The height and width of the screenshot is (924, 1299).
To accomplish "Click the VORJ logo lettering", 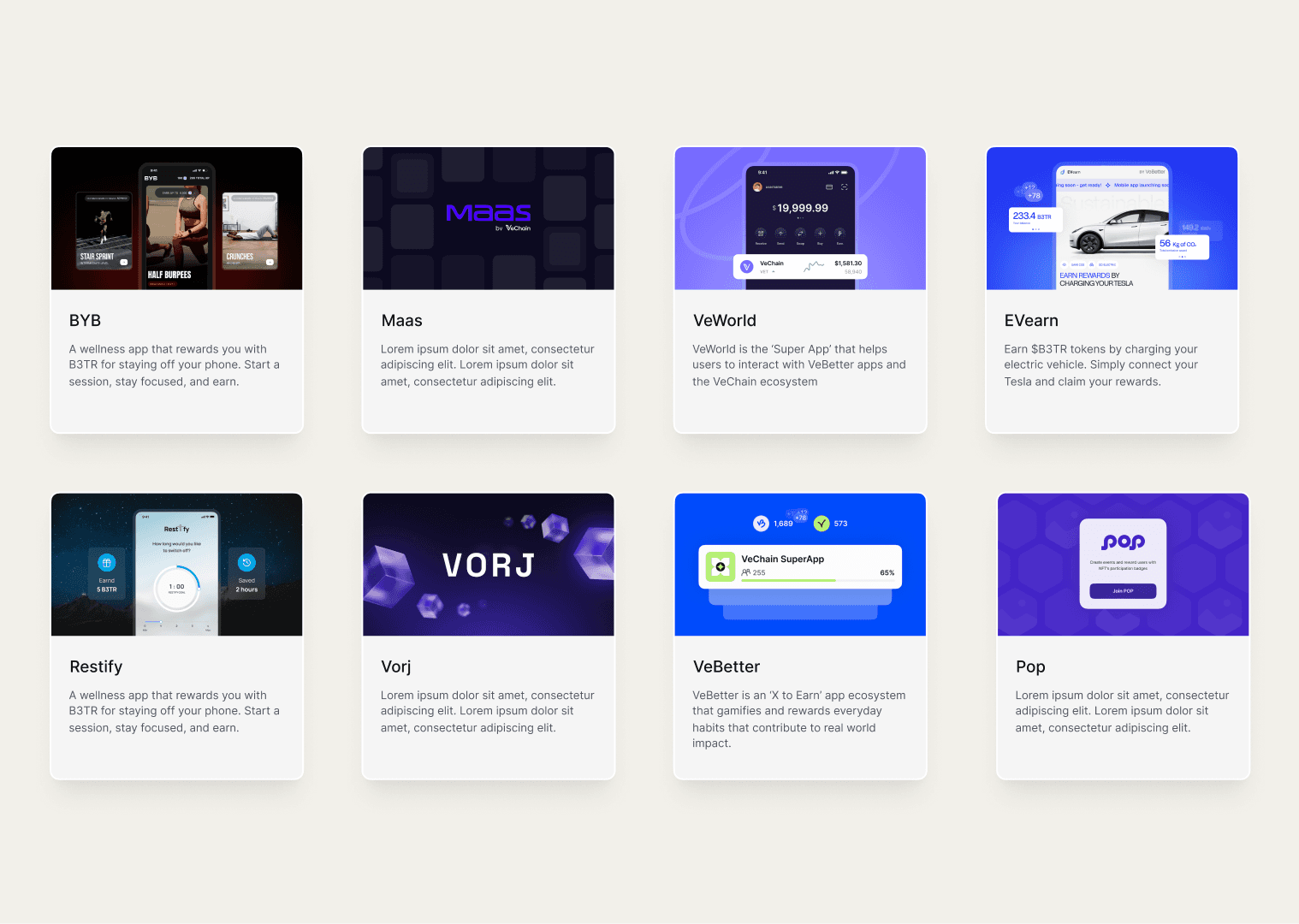I will 489,566.
